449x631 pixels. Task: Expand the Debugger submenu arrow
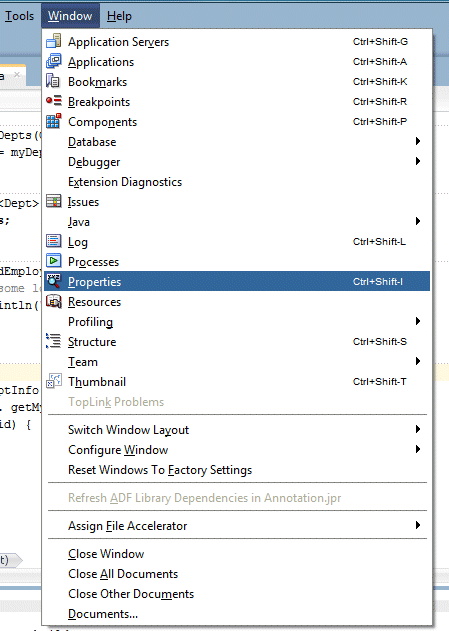[x=418, y=161]
